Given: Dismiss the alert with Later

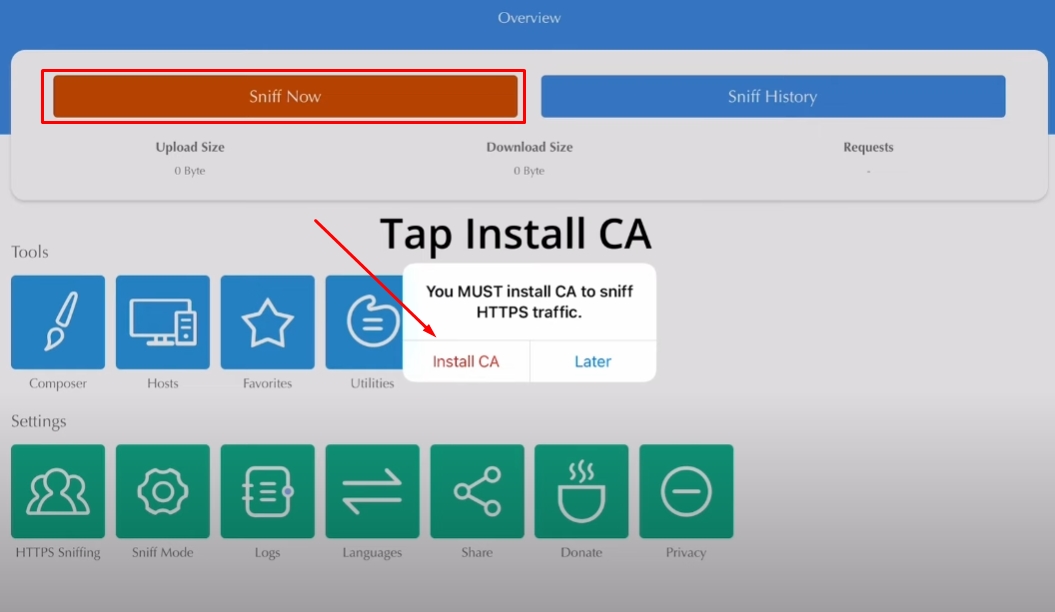Looking at the screenshot, I should 593,362.
